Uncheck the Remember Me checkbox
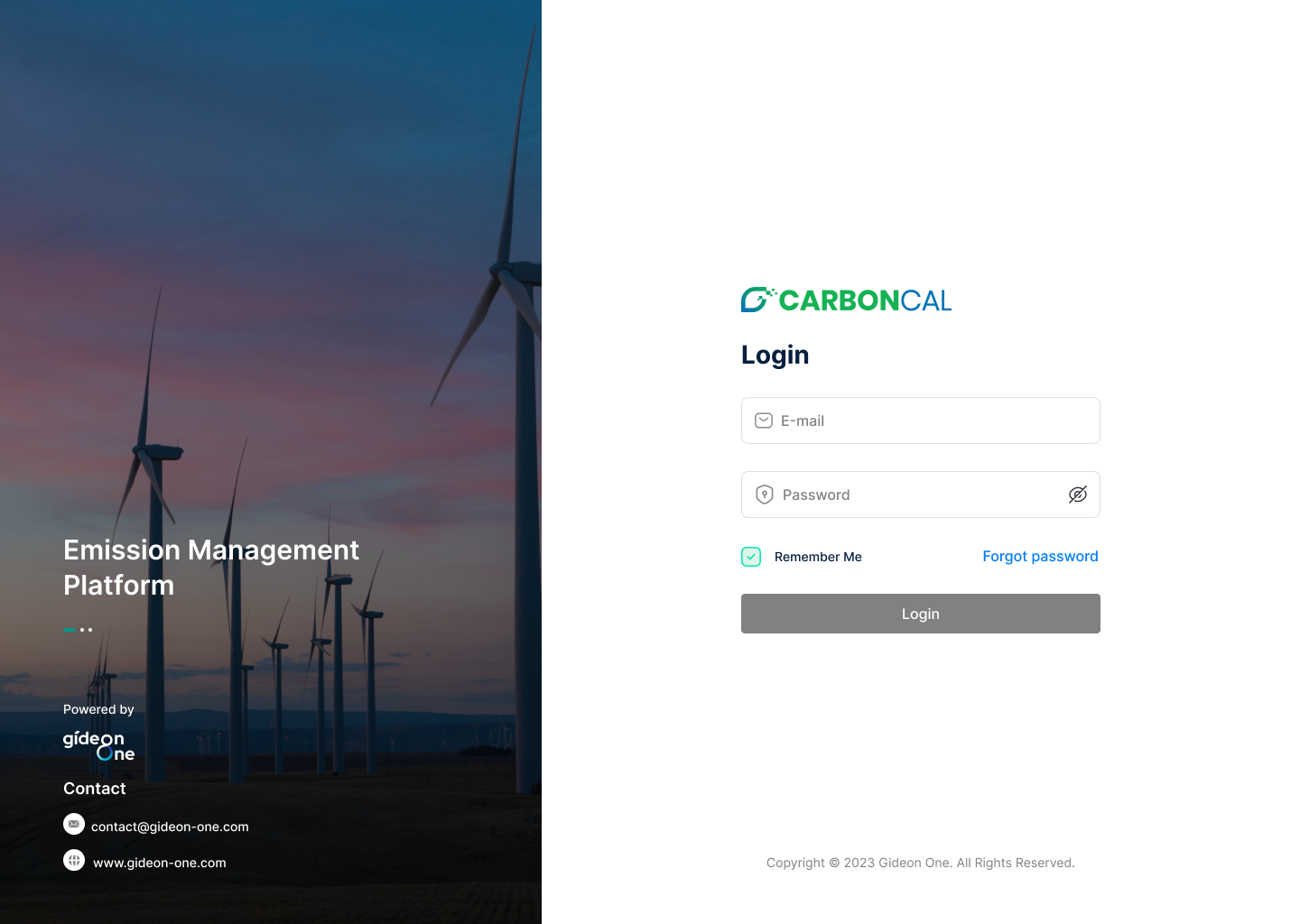The height and width of the screenshot is (924, 1300). pos(751,557)
